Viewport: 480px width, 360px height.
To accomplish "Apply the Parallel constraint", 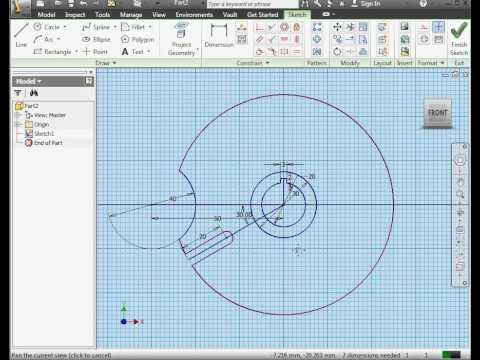I will 259,39.
